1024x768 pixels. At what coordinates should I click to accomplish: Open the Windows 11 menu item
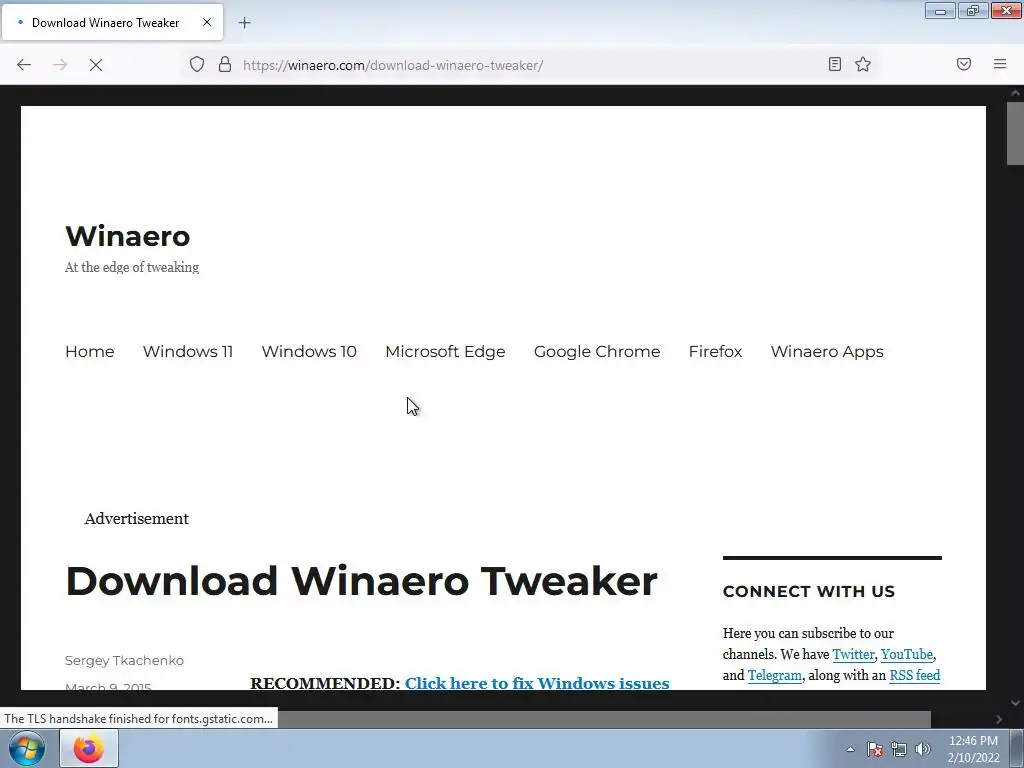(x=188, y=351)
